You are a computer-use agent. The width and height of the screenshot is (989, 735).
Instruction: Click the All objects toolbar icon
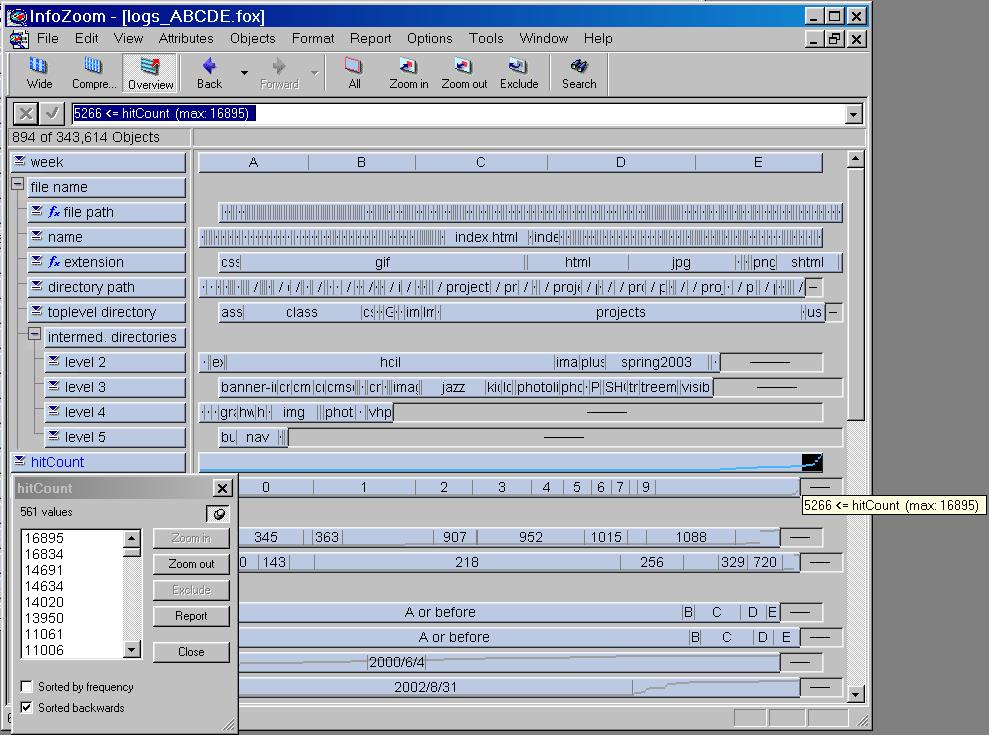[354, 73]
